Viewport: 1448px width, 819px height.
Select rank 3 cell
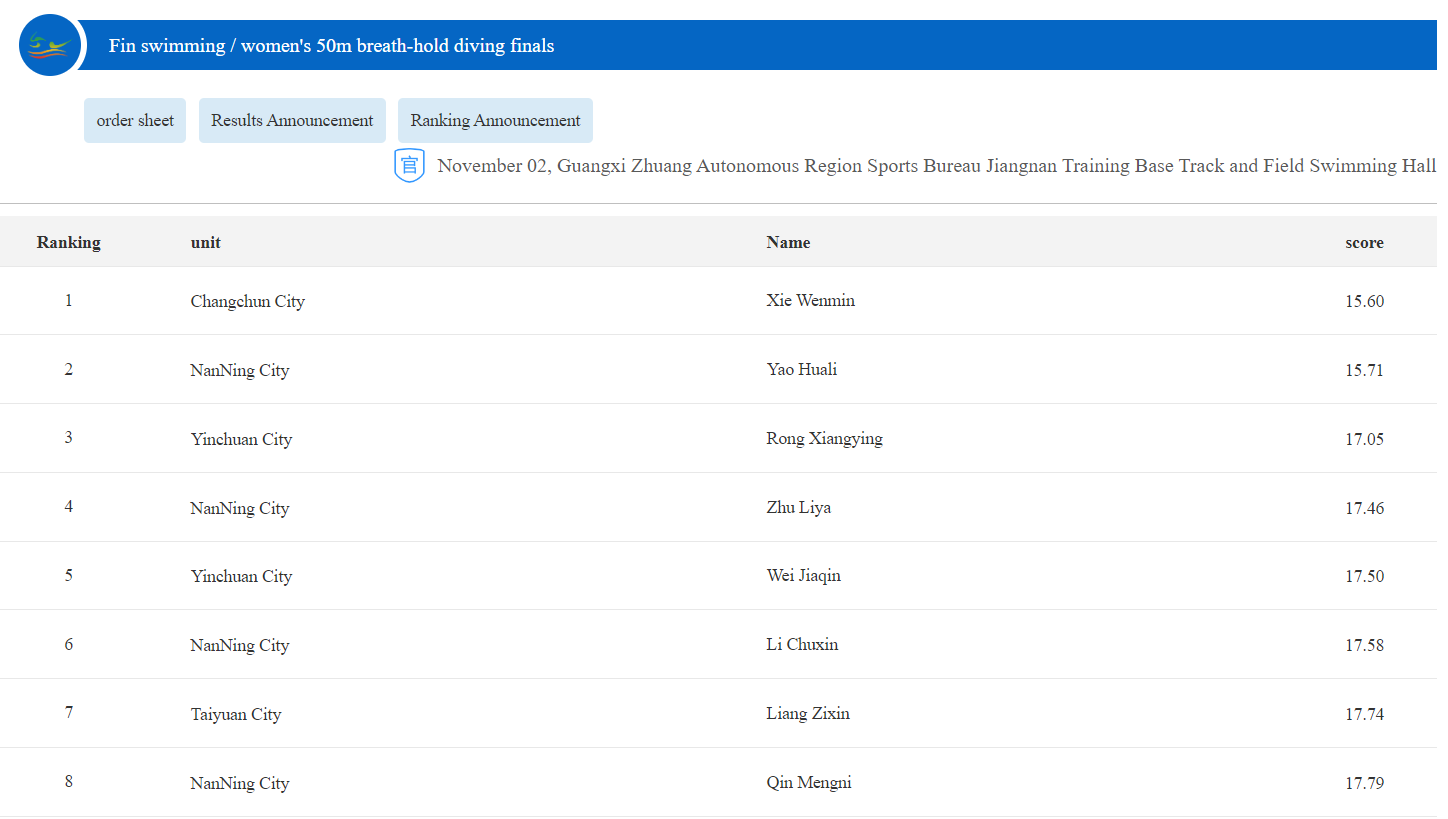69,437
